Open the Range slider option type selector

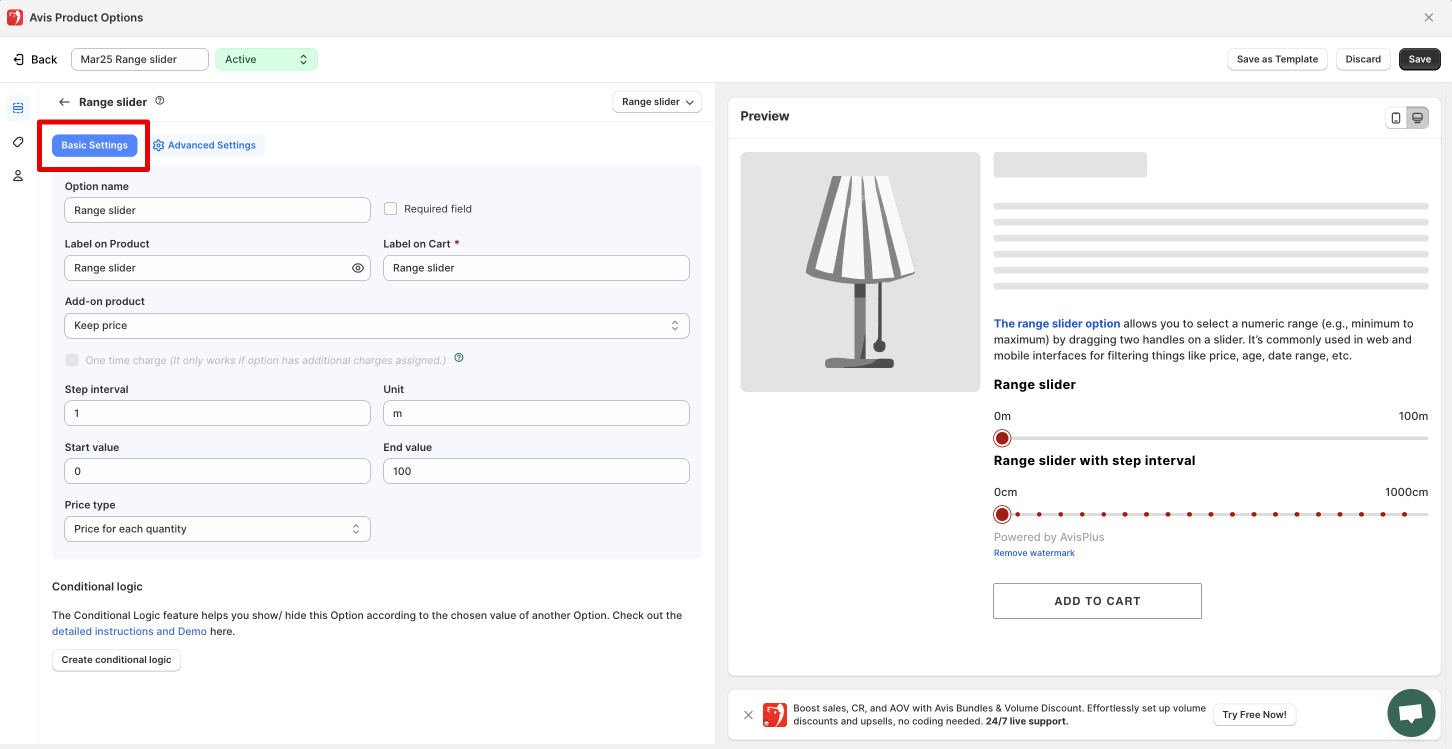pos(656,102)
